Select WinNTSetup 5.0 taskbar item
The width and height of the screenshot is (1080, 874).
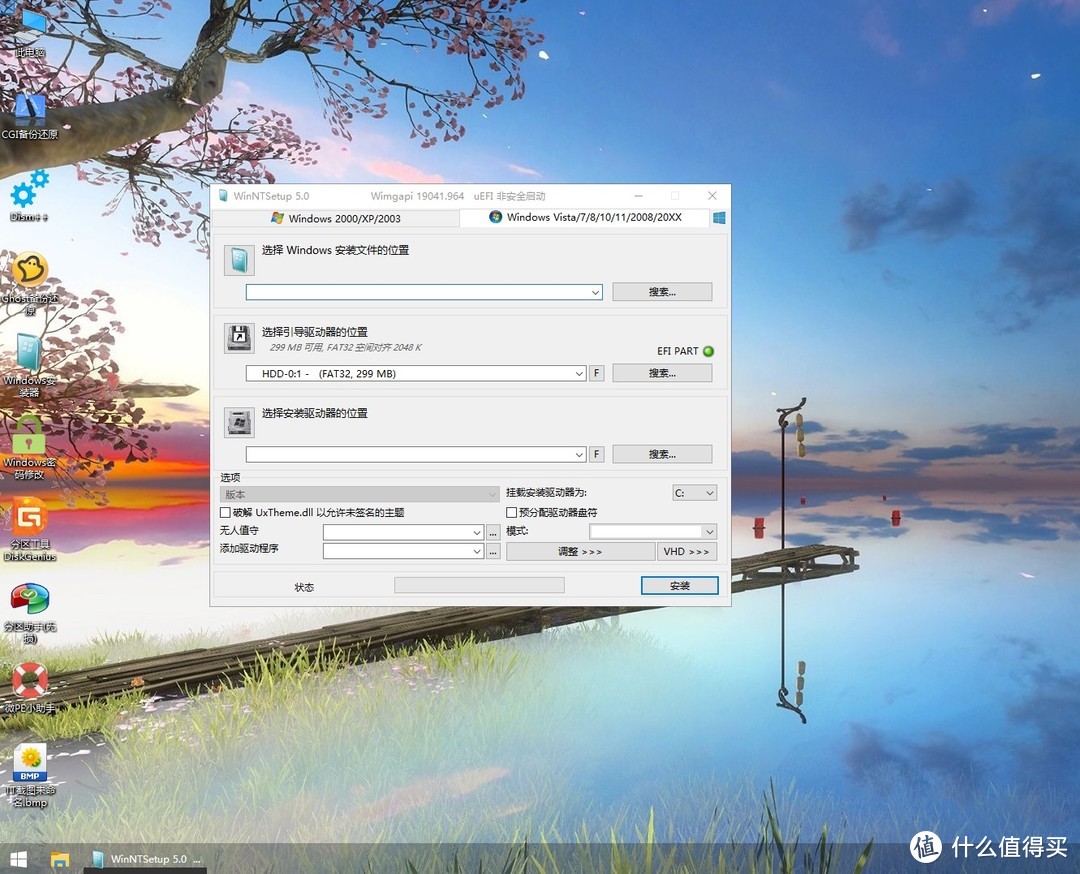[147, 859]
